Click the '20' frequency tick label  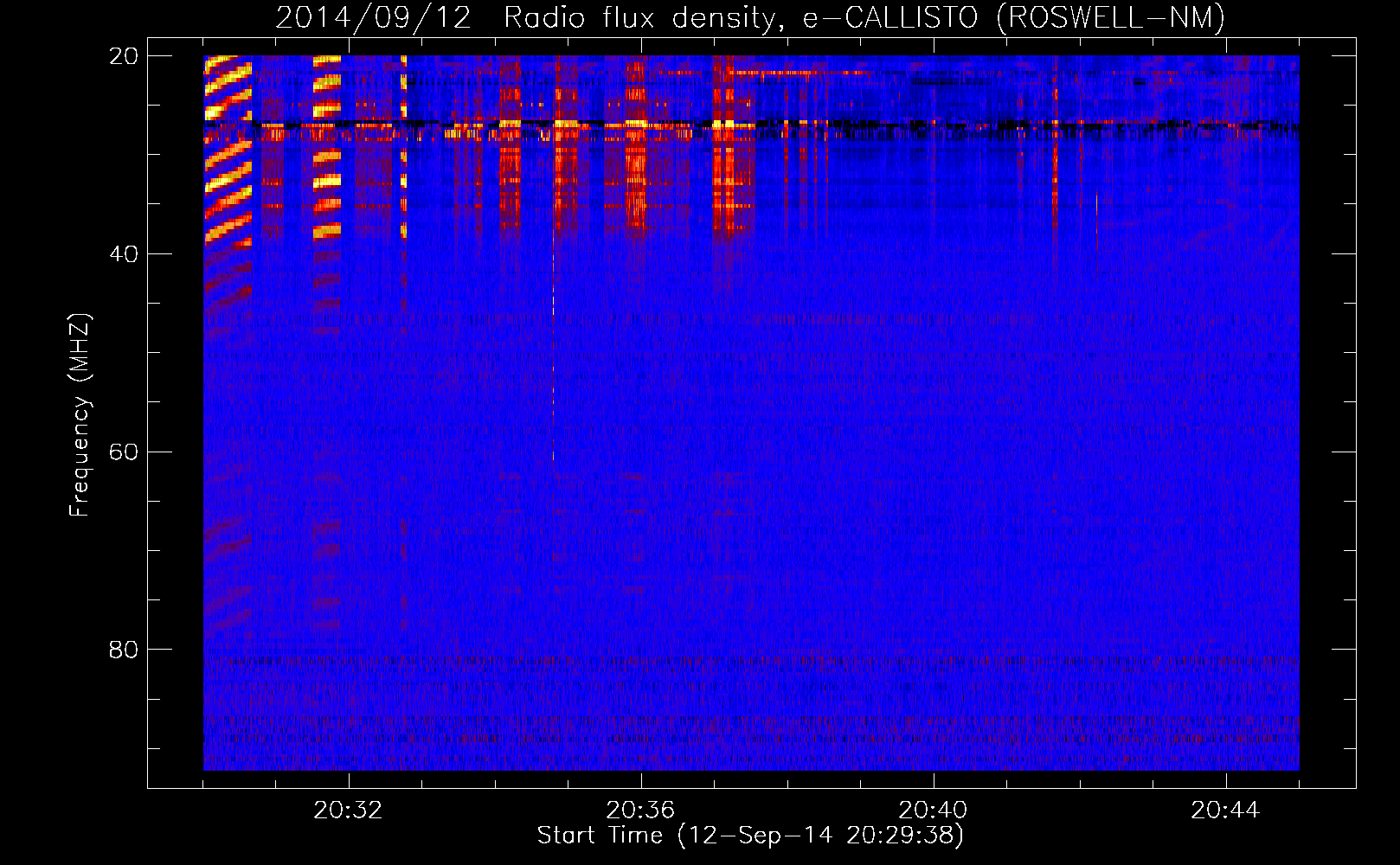[x=124, y=56]
